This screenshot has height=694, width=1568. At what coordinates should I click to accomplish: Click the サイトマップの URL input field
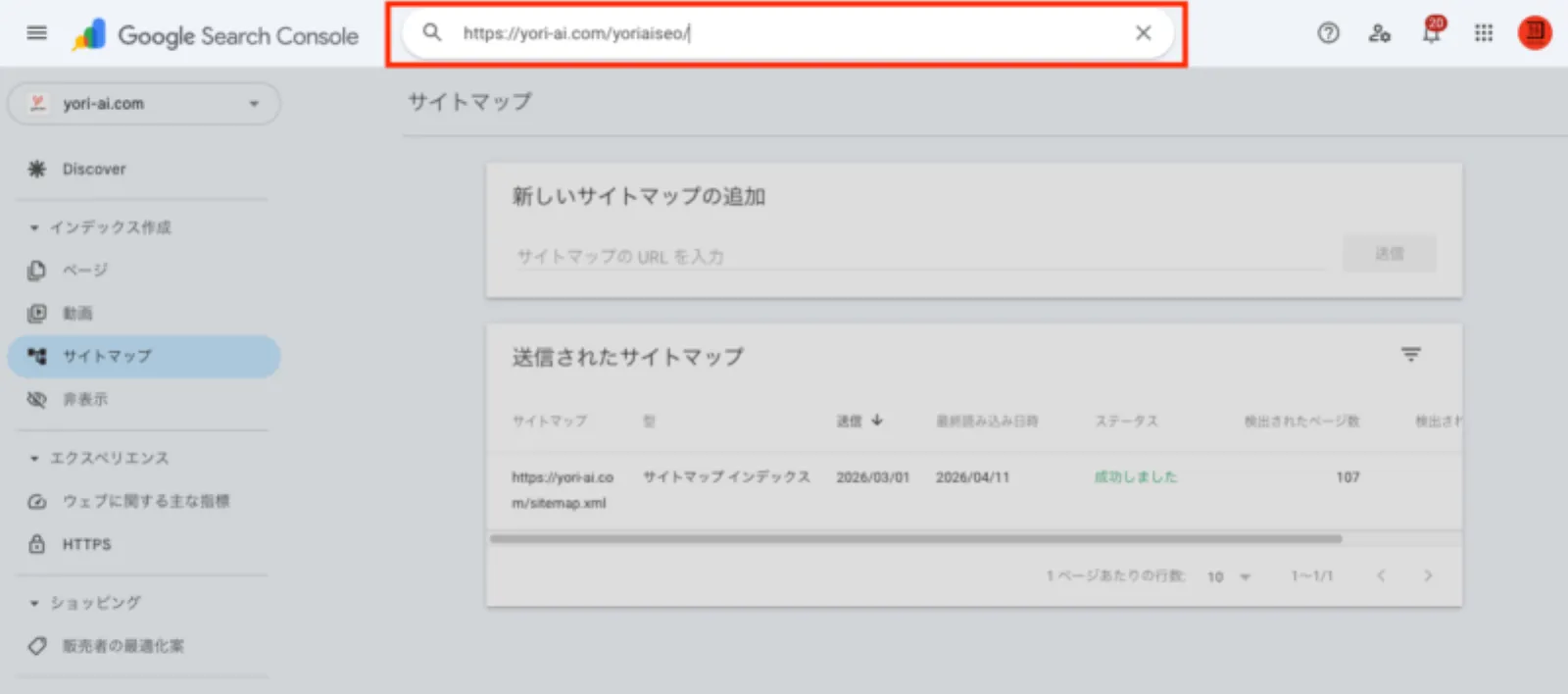(x=919, y=257)
